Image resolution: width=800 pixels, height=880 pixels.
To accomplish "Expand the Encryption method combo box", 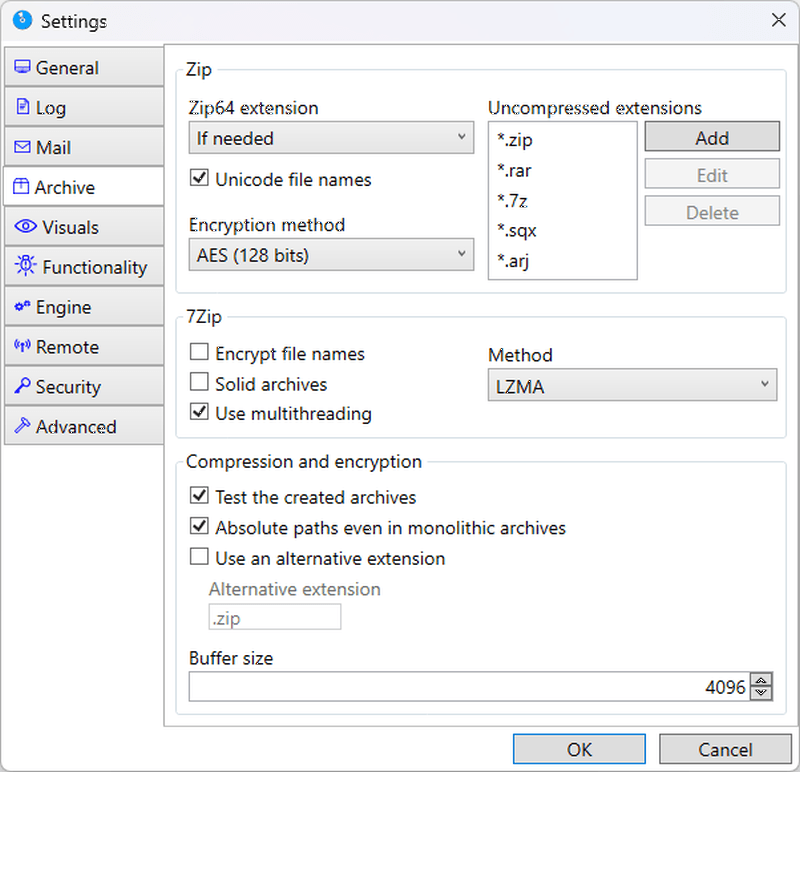I will point(331,255).
